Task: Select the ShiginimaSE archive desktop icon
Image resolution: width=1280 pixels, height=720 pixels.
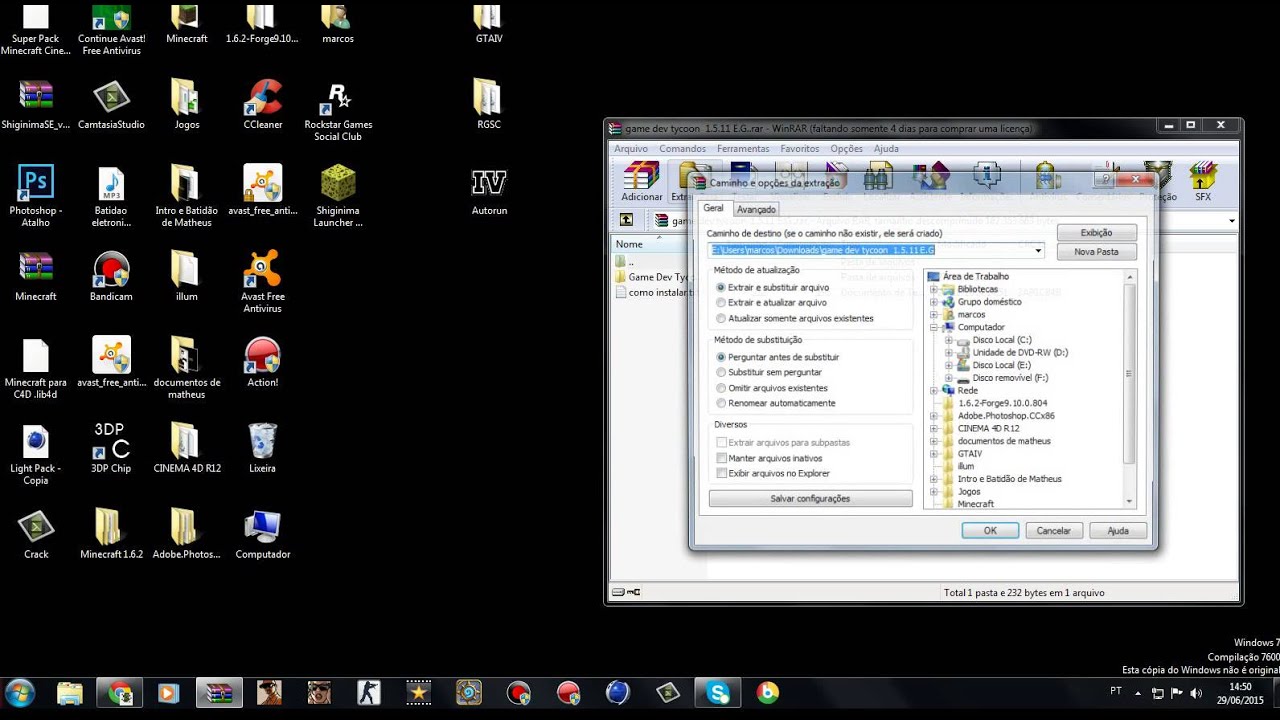Action: click(x=36, y=105)
